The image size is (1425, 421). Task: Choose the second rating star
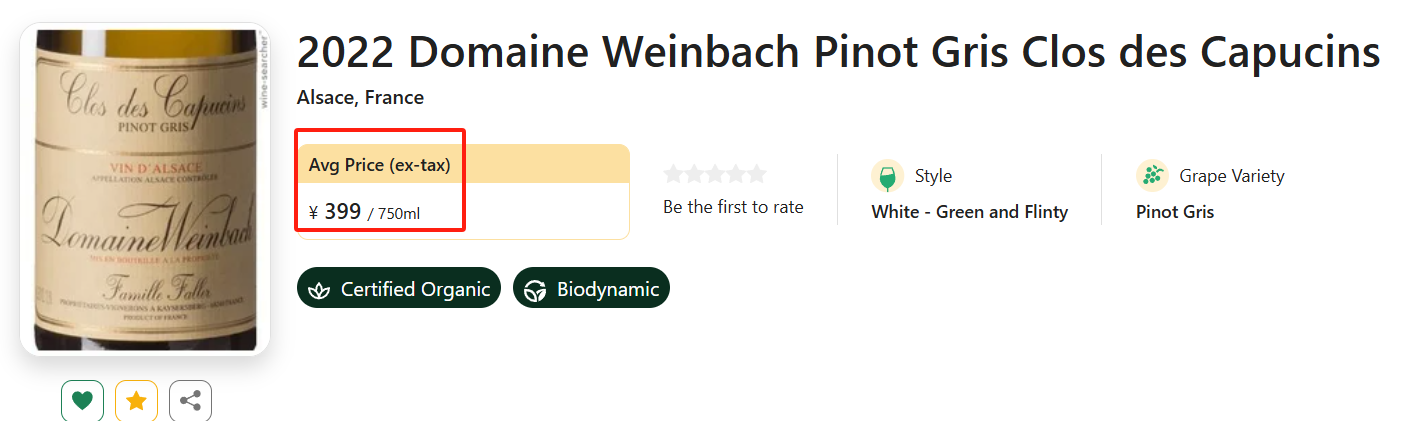coord(694,174)
